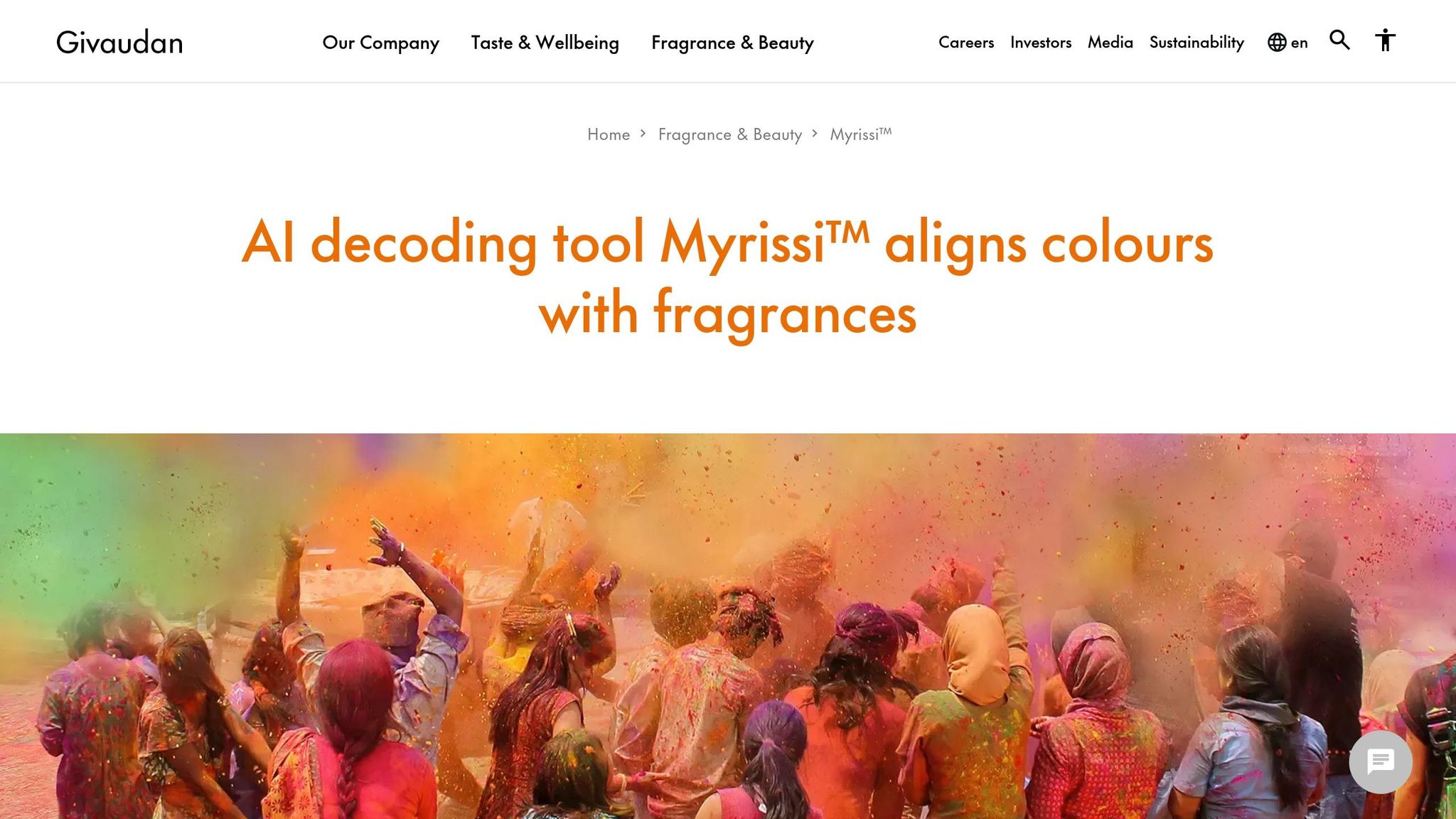Visit the Media section
The width and height of the screenshot is (1456, 819).
[x=1110, y=43]
